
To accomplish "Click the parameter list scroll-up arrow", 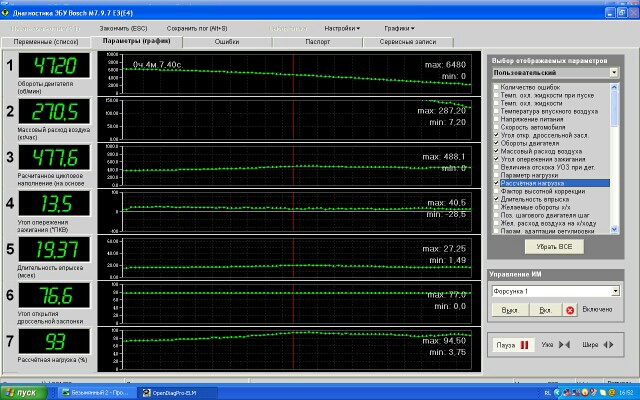I will [614, 87].
